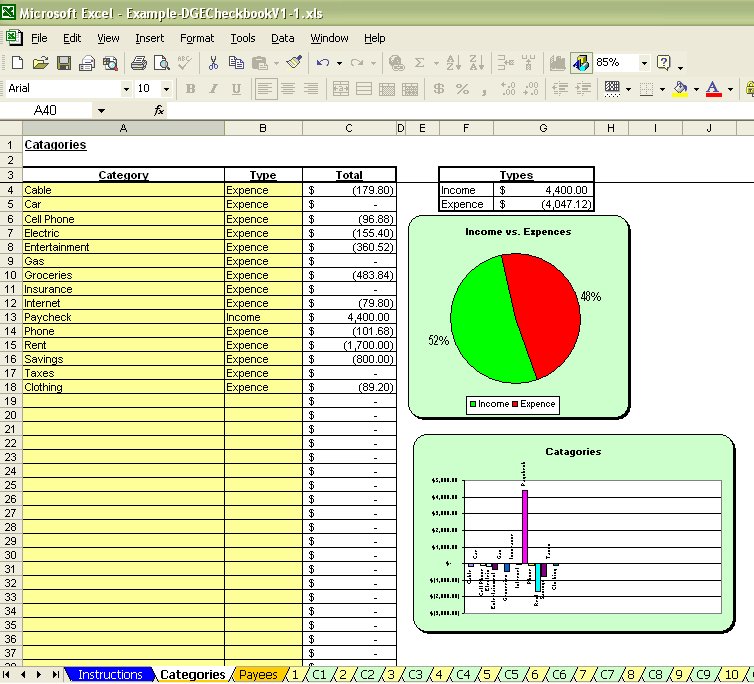This screenshot has height=684, width=754.
Task: Toggle Align Right
Action: coord(311,89)
